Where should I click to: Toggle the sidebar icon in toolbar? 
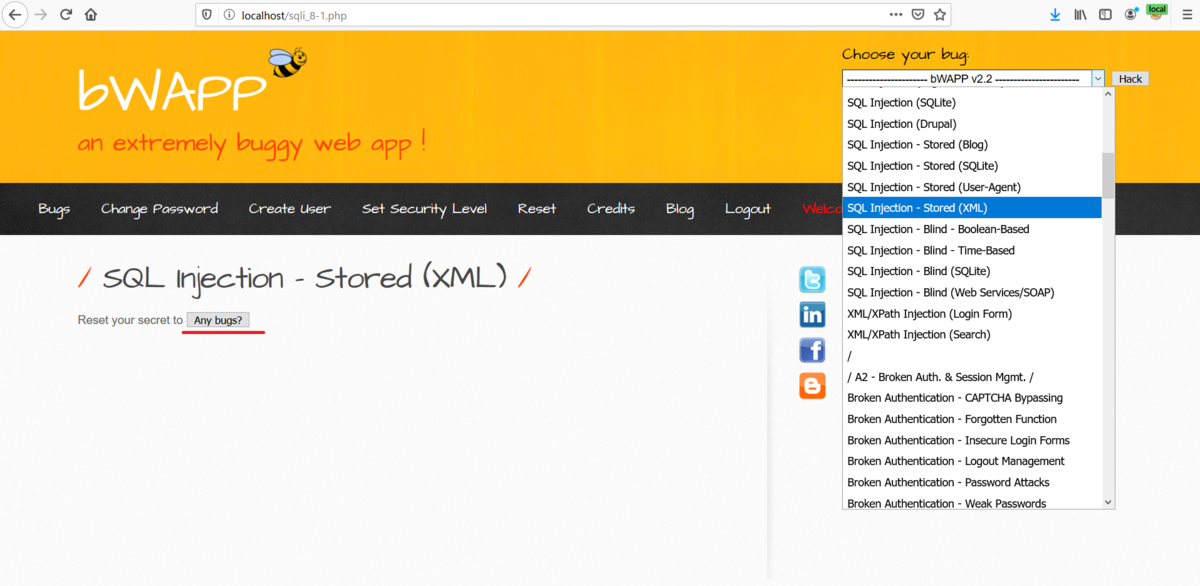pos(1105,15)
